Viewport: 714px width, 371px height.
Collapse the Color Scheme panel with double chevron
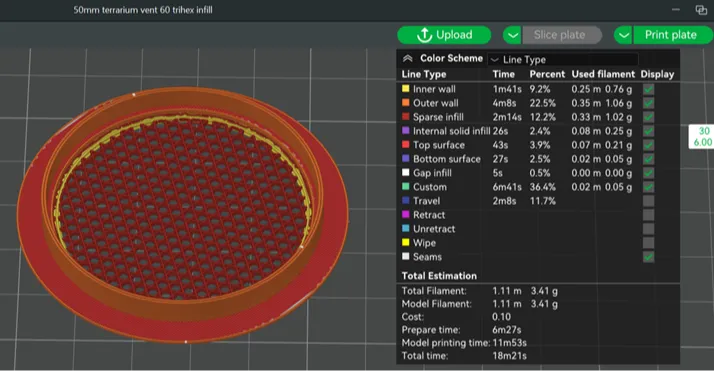408,58
